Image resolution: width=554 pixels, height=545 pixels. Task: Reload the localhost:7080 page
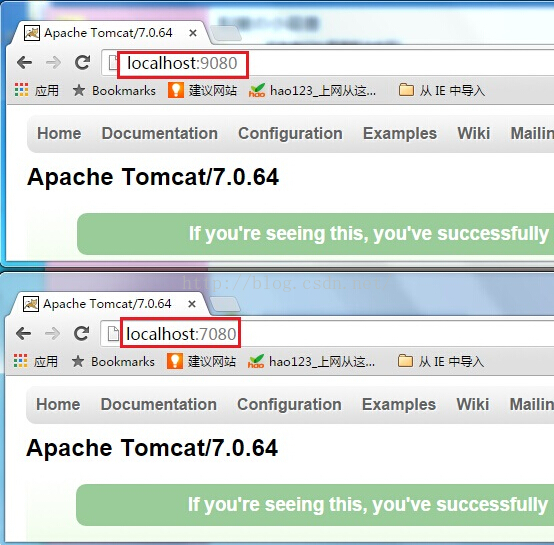82,333
